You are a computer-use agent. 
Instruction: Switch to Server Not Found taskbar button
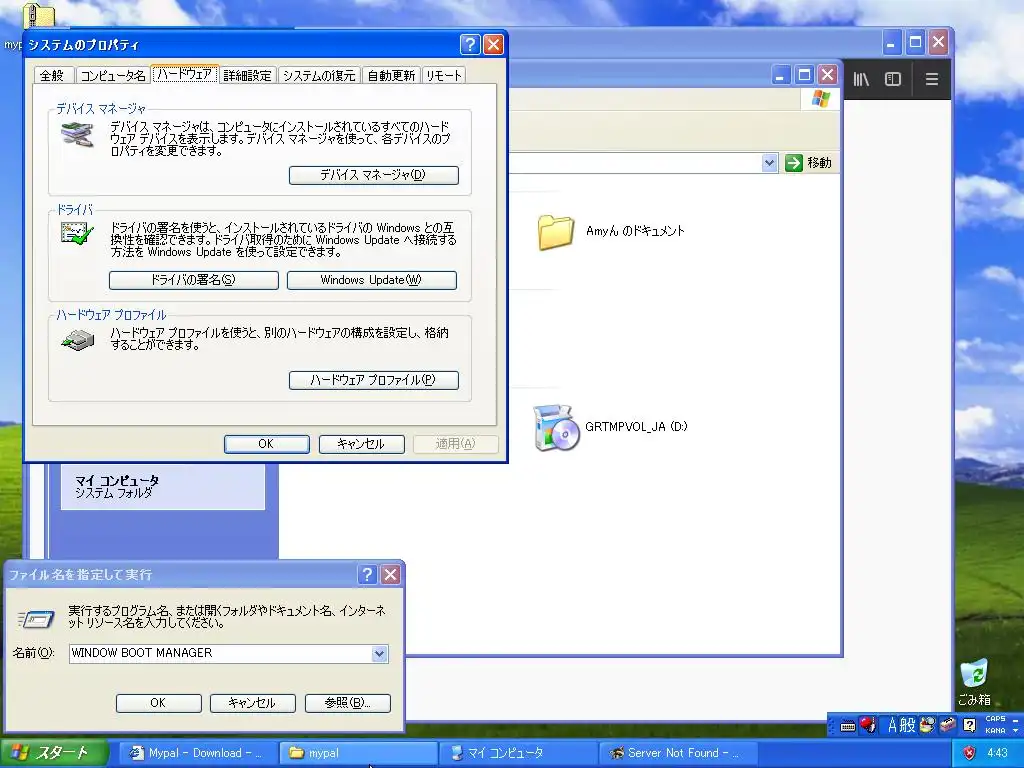pos(678,753)
